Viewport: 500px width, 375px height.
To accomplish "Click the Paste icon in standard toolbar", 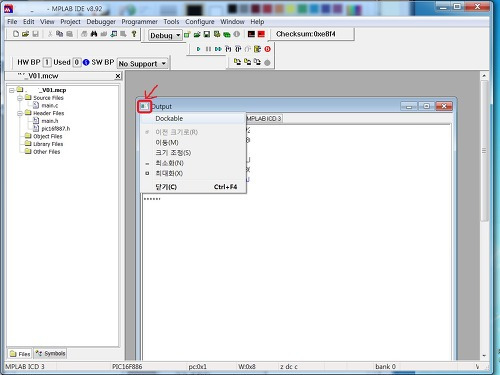I will pyautogui.click(x=69, y=34).
